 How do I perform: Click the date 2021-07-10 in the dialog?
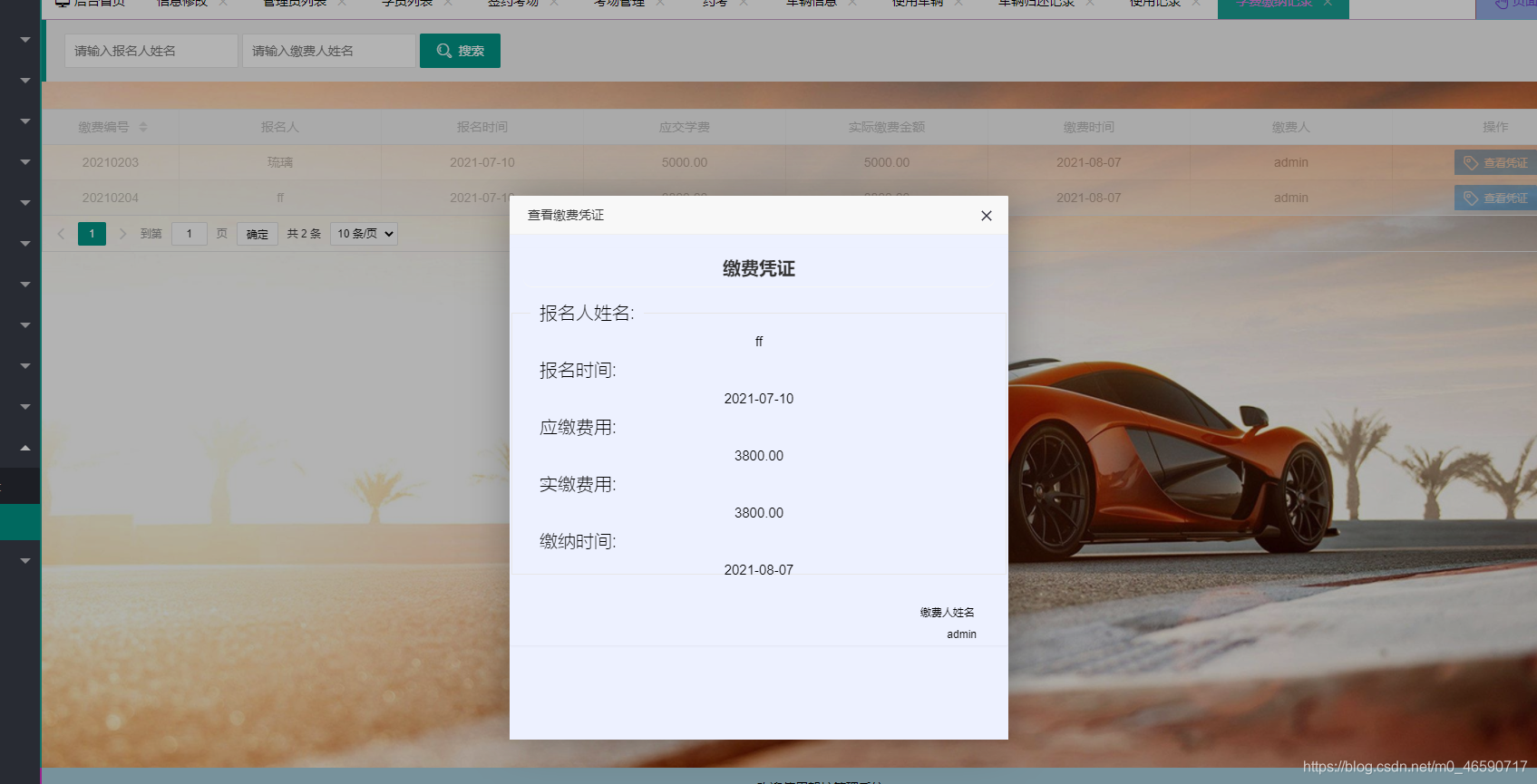pos(759,399)
